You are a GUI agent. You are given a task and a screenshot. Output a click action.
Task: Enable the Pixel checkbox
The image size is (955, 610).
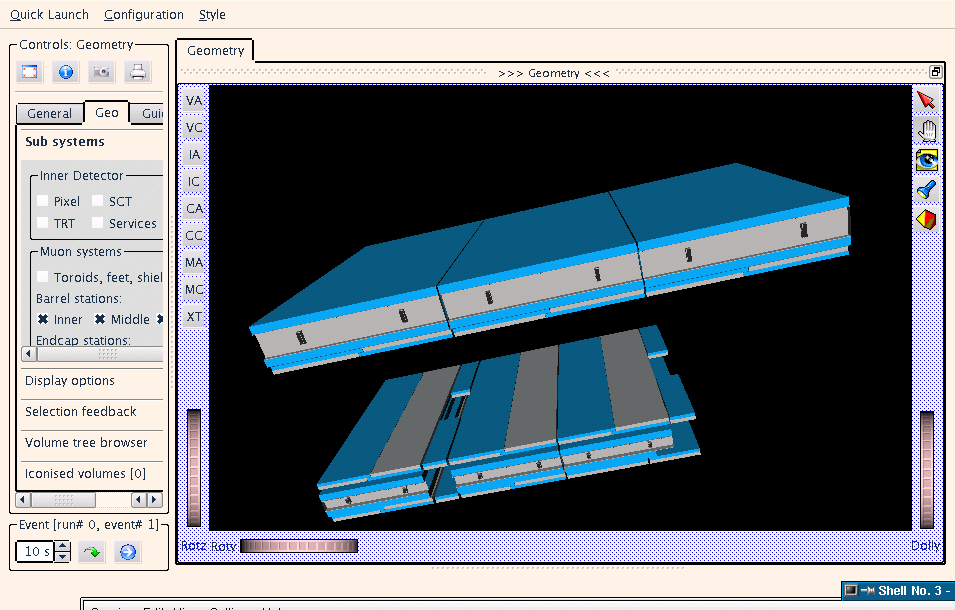(x=43, y=201)
